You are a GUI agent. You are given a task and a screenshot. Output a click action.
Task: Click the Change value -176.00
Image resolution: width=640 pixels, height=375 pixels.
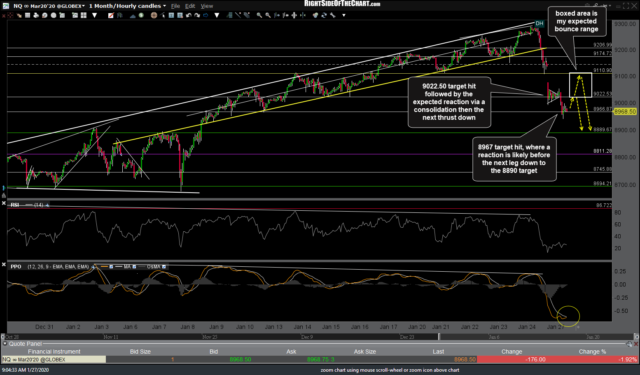(536, 359)
